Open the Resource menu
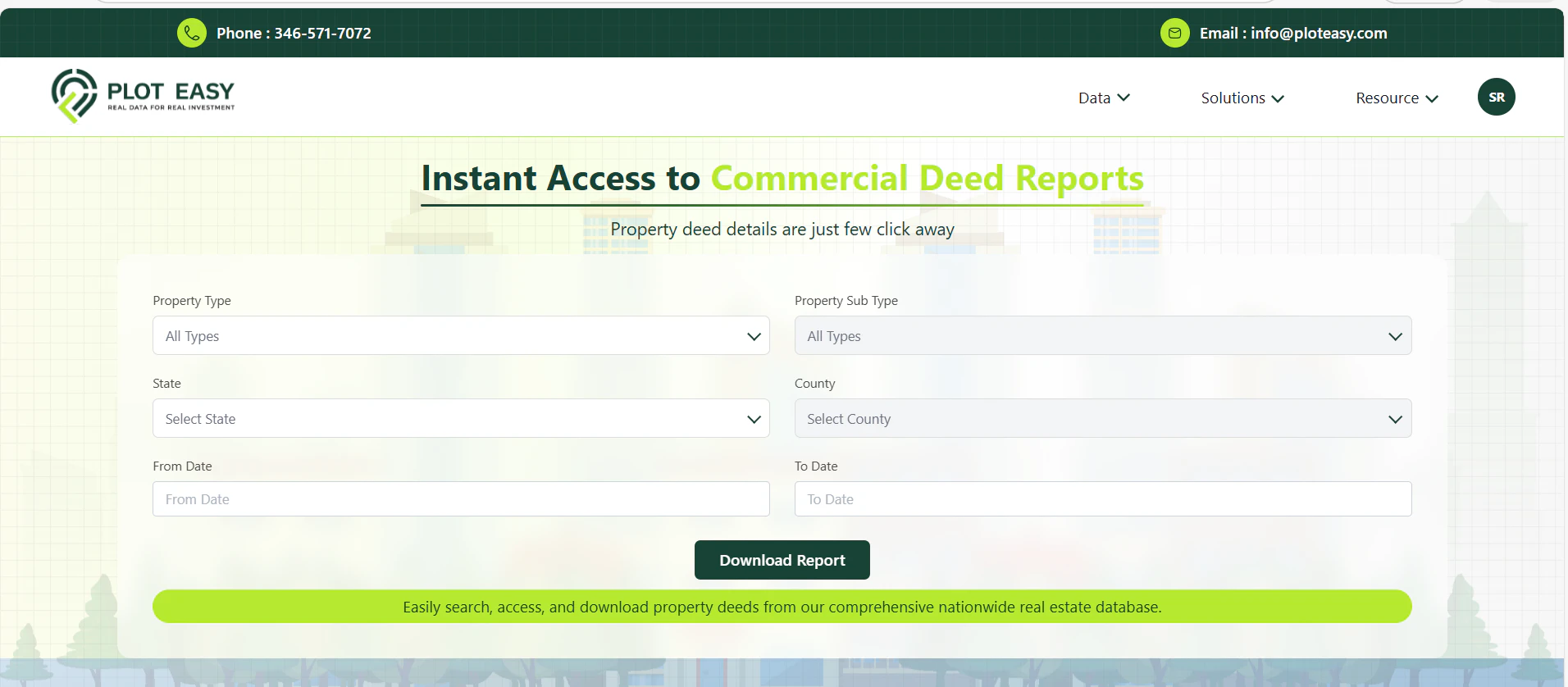Viewport: 1568px width, 687px height. click(x=1397, y=98)
